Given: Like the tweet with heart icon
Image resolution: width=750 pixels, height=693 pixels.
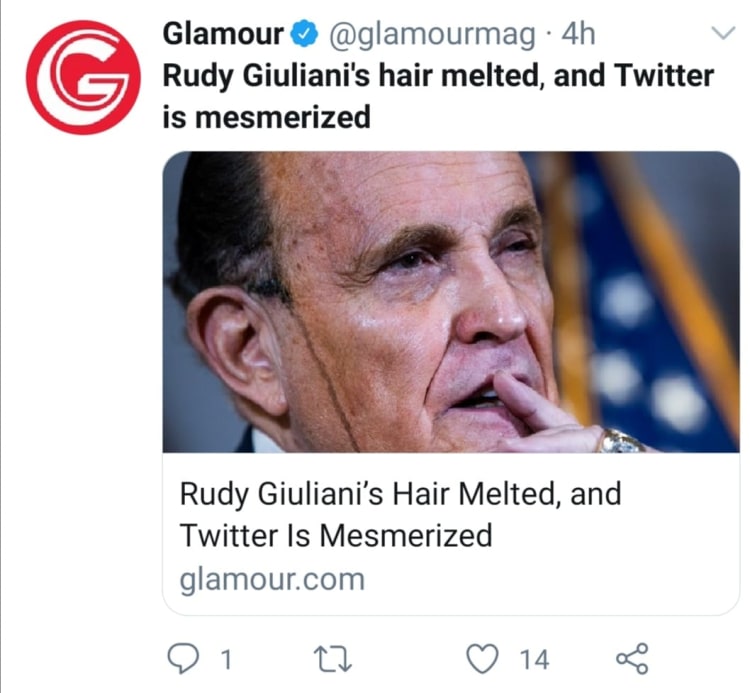Looking at the screenshot, I should [x=484, y=659].
